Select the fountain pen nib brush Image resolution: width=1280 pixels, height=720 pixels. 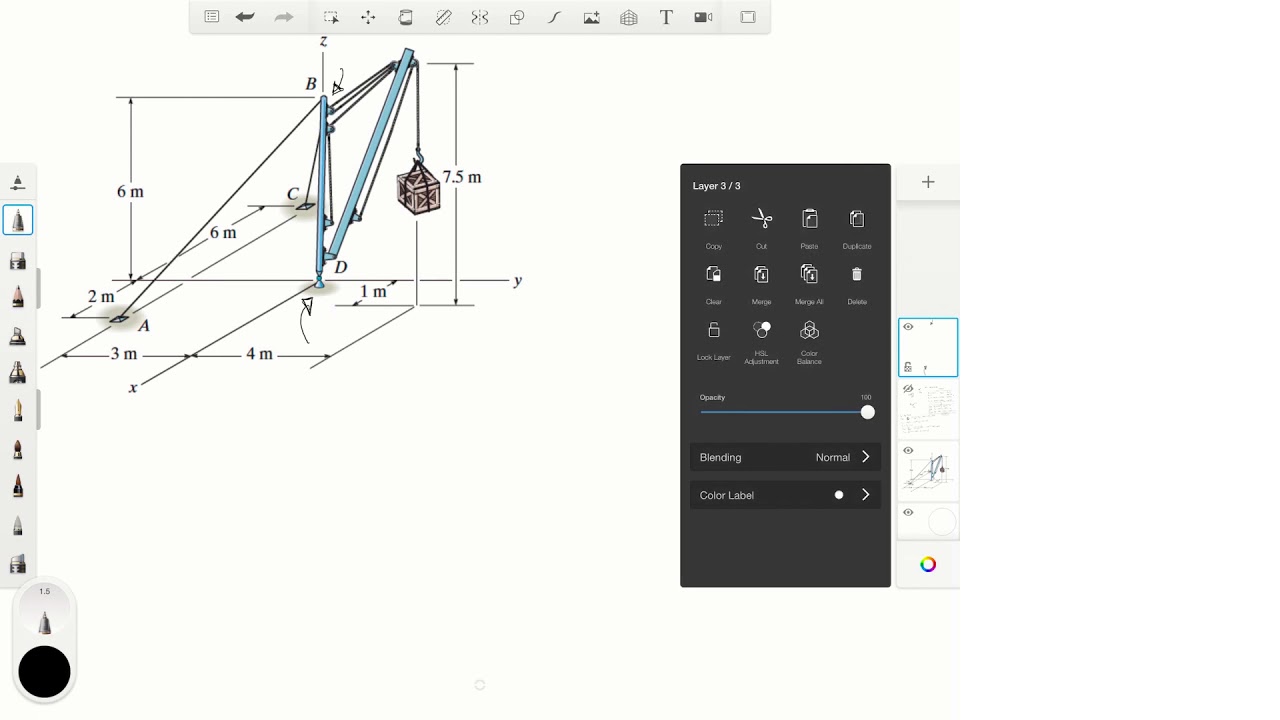(x=18, y=410)
